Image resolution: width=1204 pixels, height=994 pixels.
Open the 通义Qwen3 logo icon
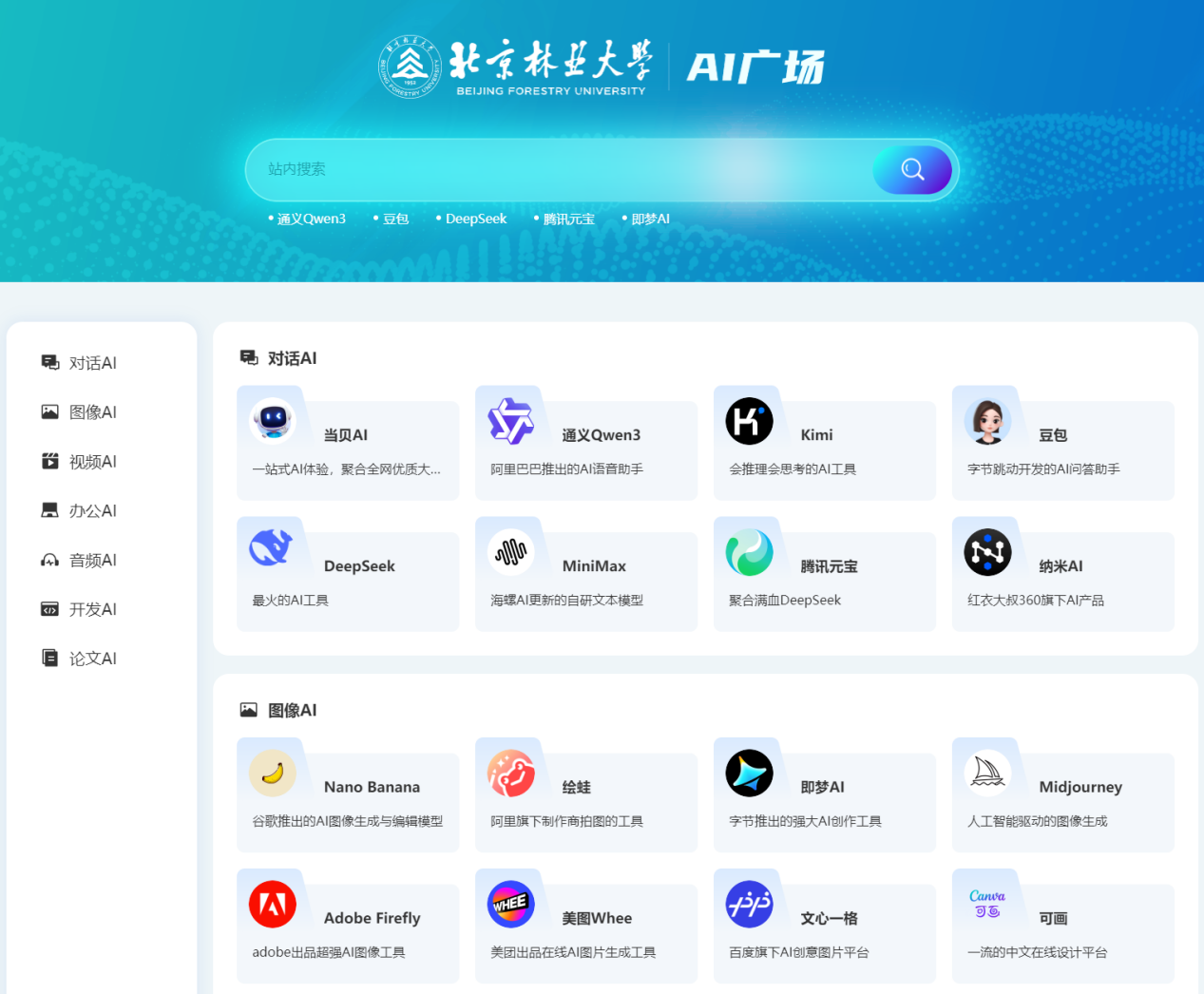[511, 421]
